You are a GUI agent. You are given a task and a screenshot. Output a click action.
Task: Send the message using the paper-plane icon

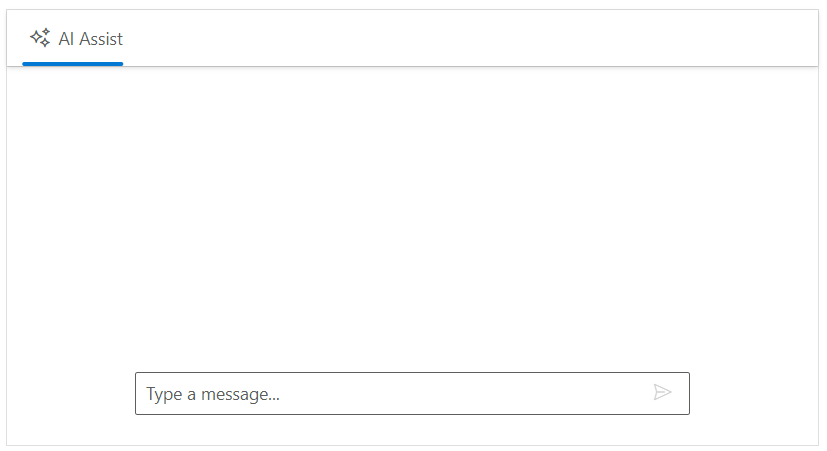pos(662,392)
